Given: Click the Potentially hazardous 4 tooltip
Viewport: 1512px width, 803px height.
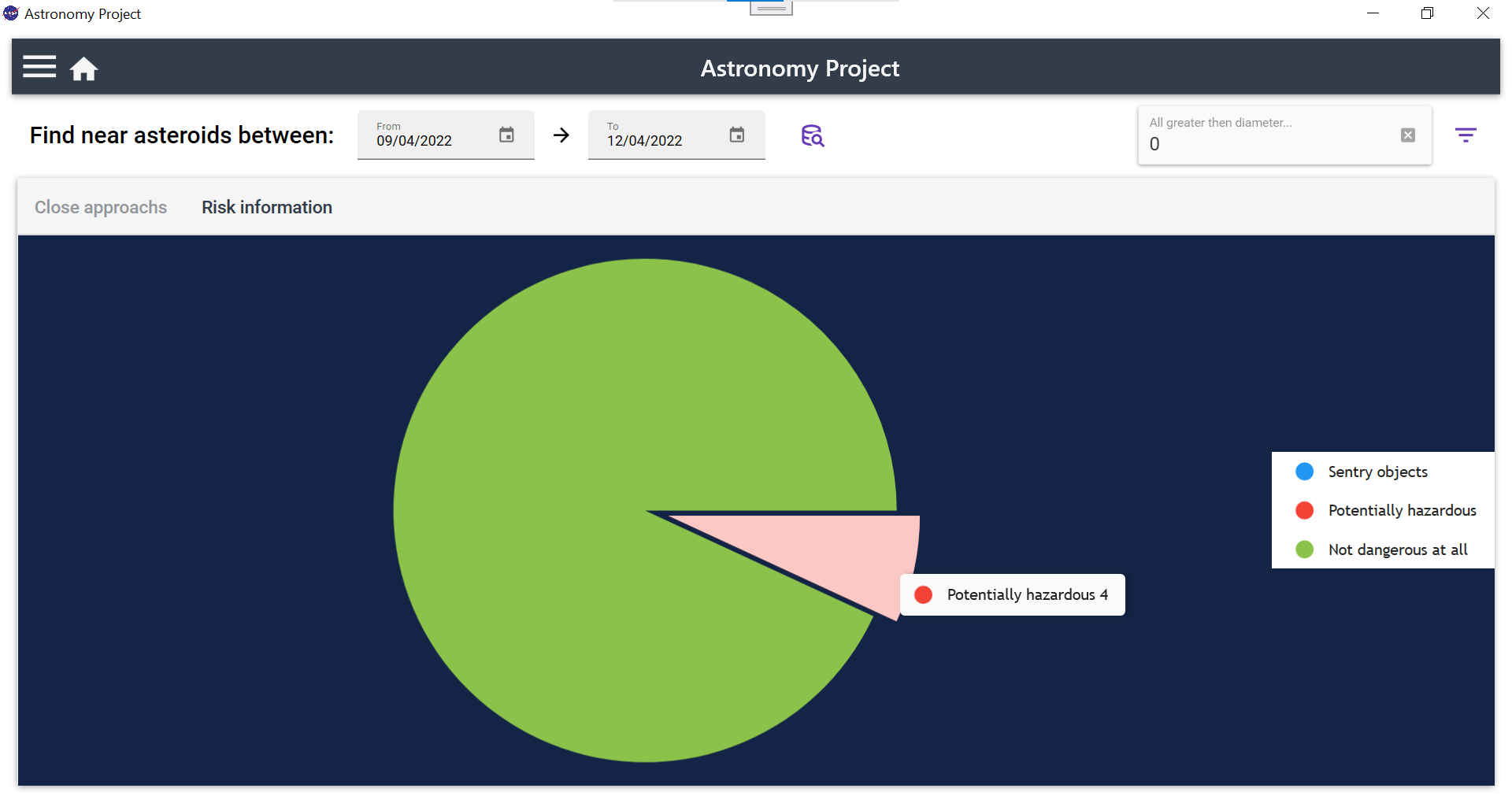Looking at the screenshot, I should point(1012,594).
